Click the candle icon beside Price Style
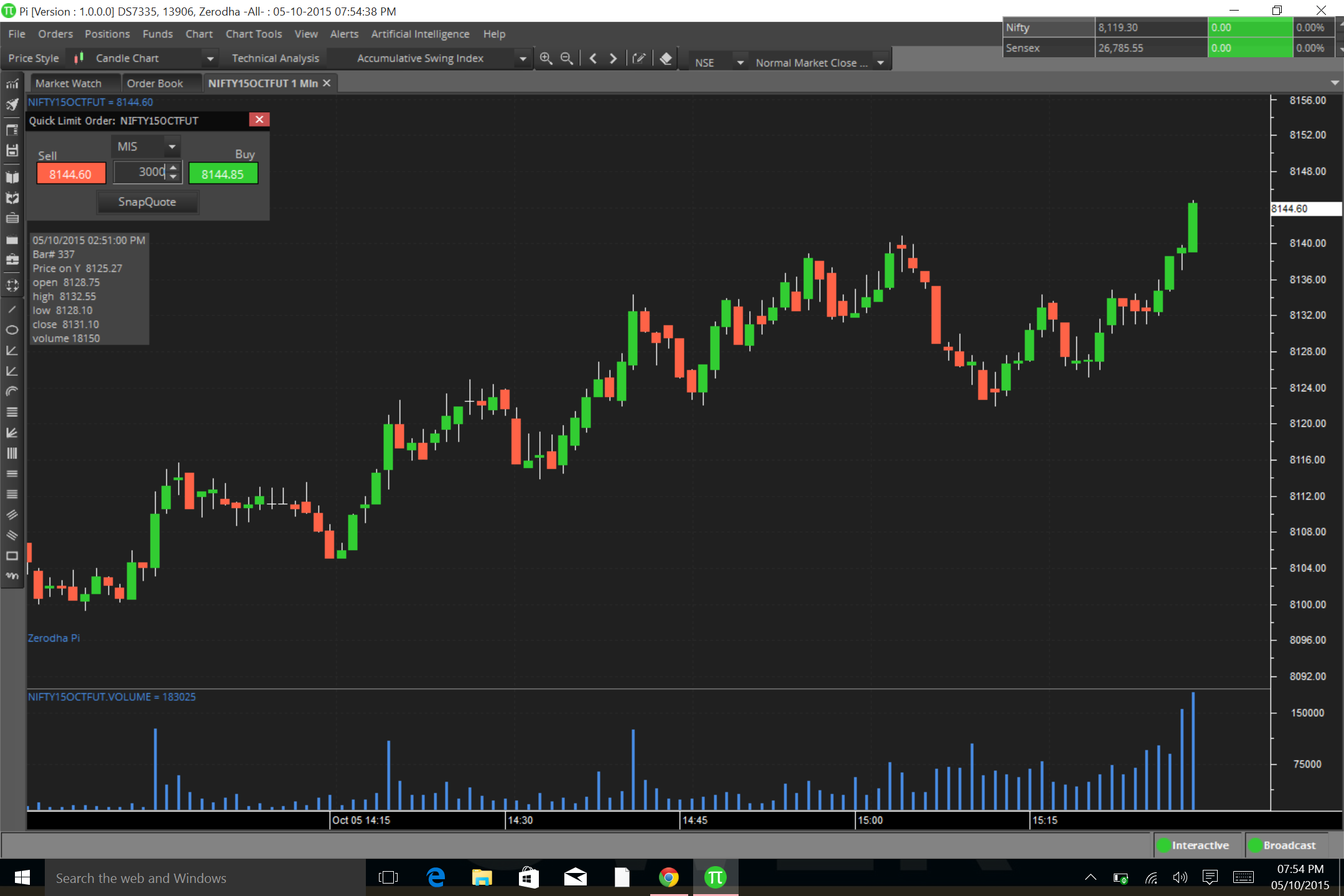1344x896 pixels. (79, 58)
